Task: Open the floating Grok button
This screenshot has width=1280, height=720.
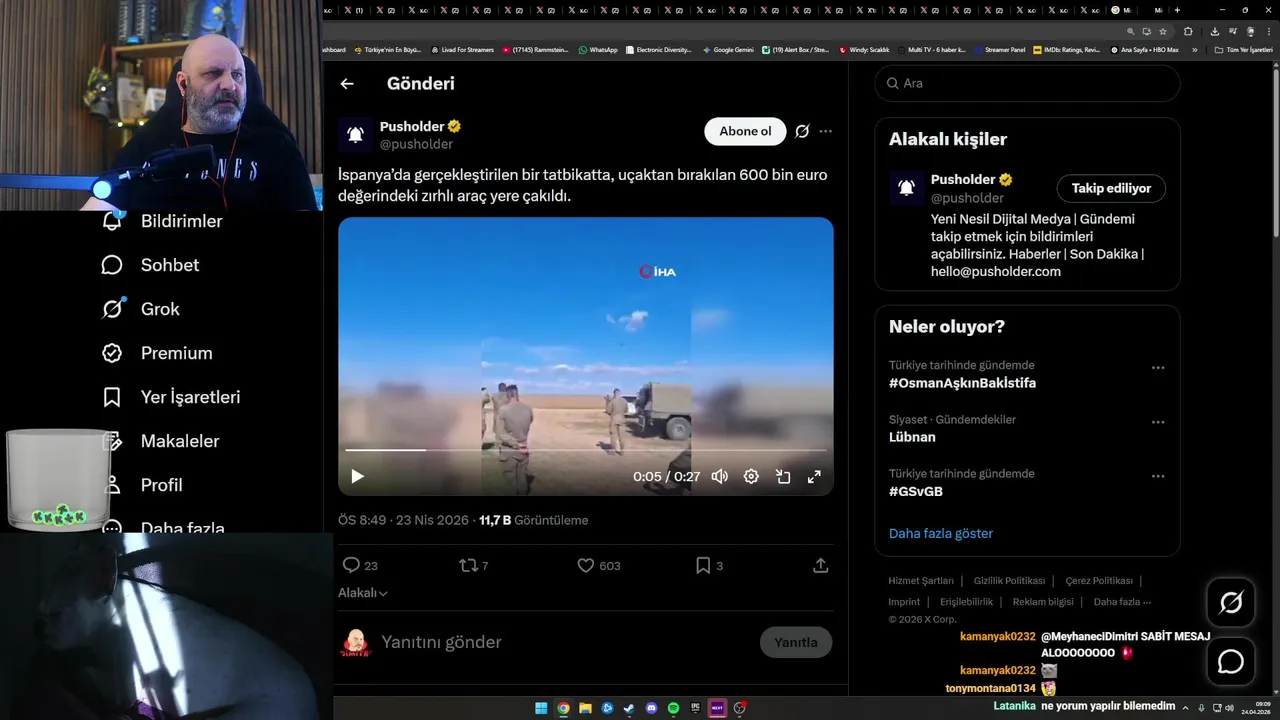Action: 1231,602
